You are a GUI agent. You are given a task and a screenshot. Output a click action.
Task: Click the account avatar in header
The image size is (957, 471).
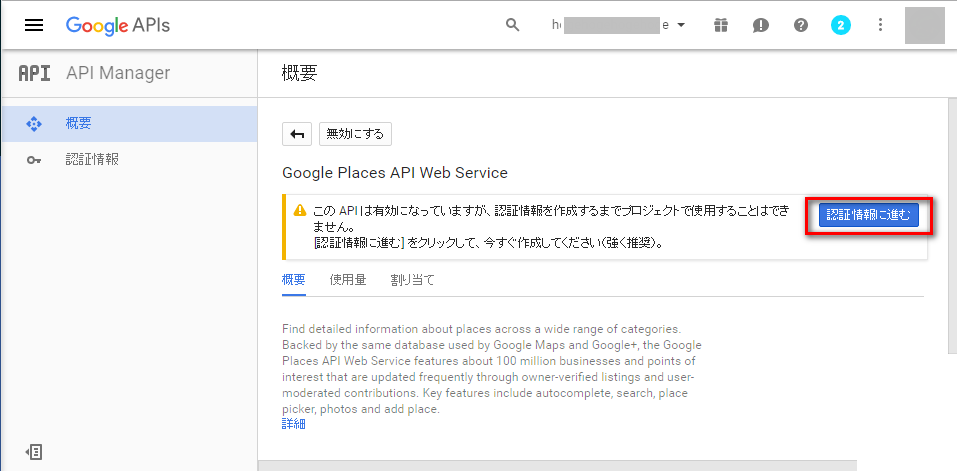click(x=924, y=25)
